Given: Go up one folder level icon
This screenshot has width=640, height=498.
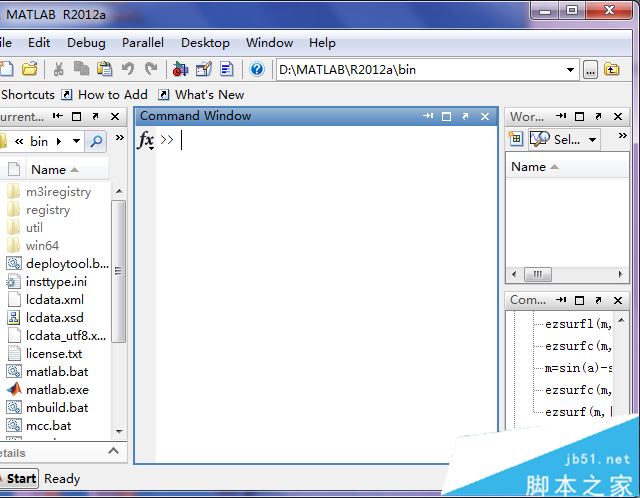Looking at the screenshot, I should tap(611, 69).
